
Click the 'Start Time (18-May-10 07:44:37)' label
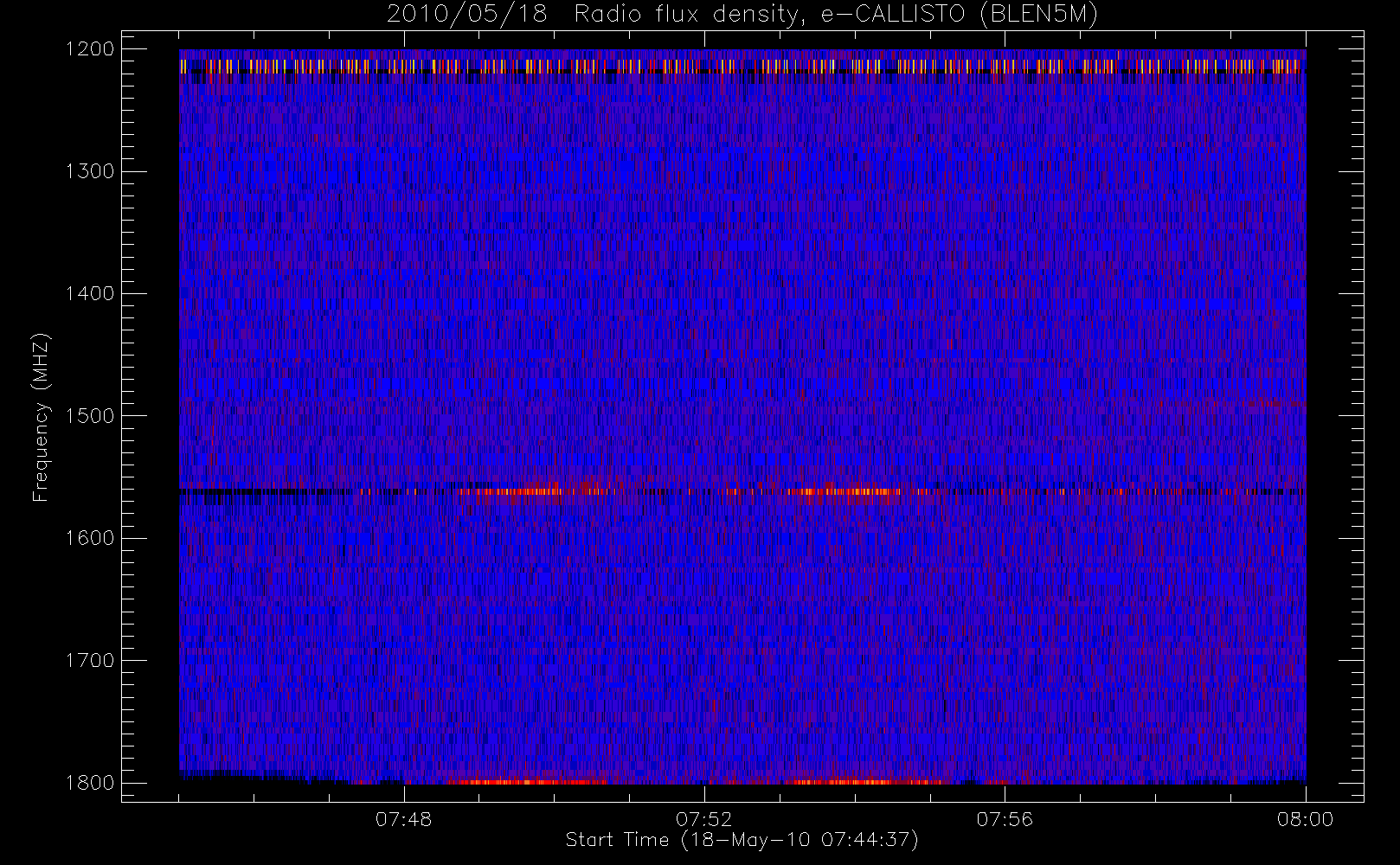click(x=742, y=840)
